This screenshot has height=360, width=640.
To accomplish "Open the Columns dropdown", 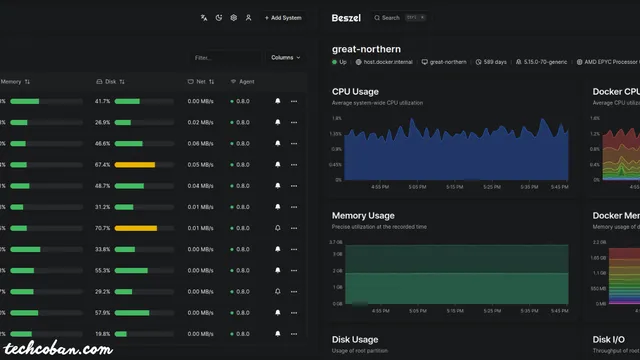I will (286, 58).
